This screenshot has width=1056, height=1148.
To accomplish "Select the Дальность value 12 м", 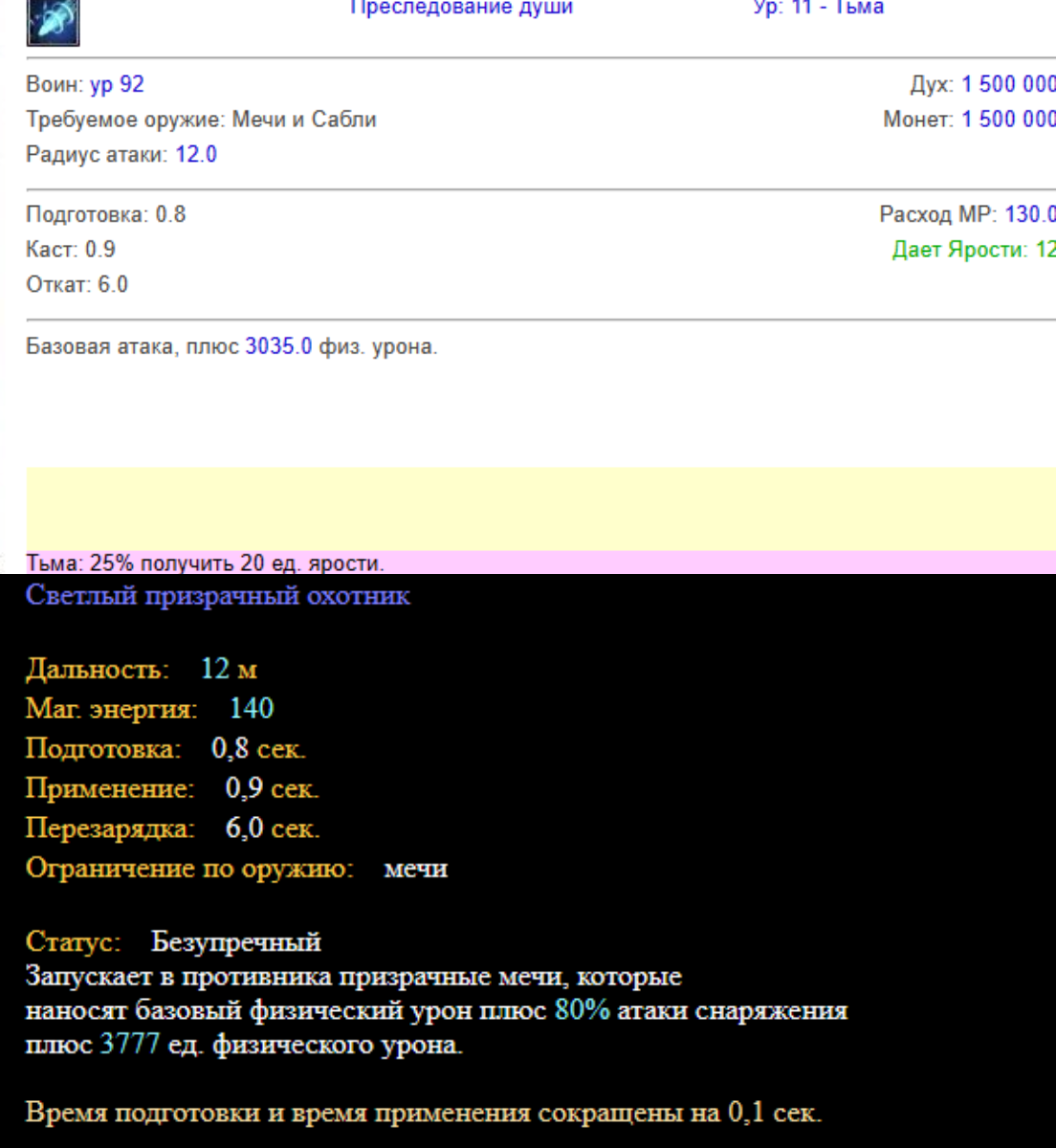I will [x=229, y=669].
